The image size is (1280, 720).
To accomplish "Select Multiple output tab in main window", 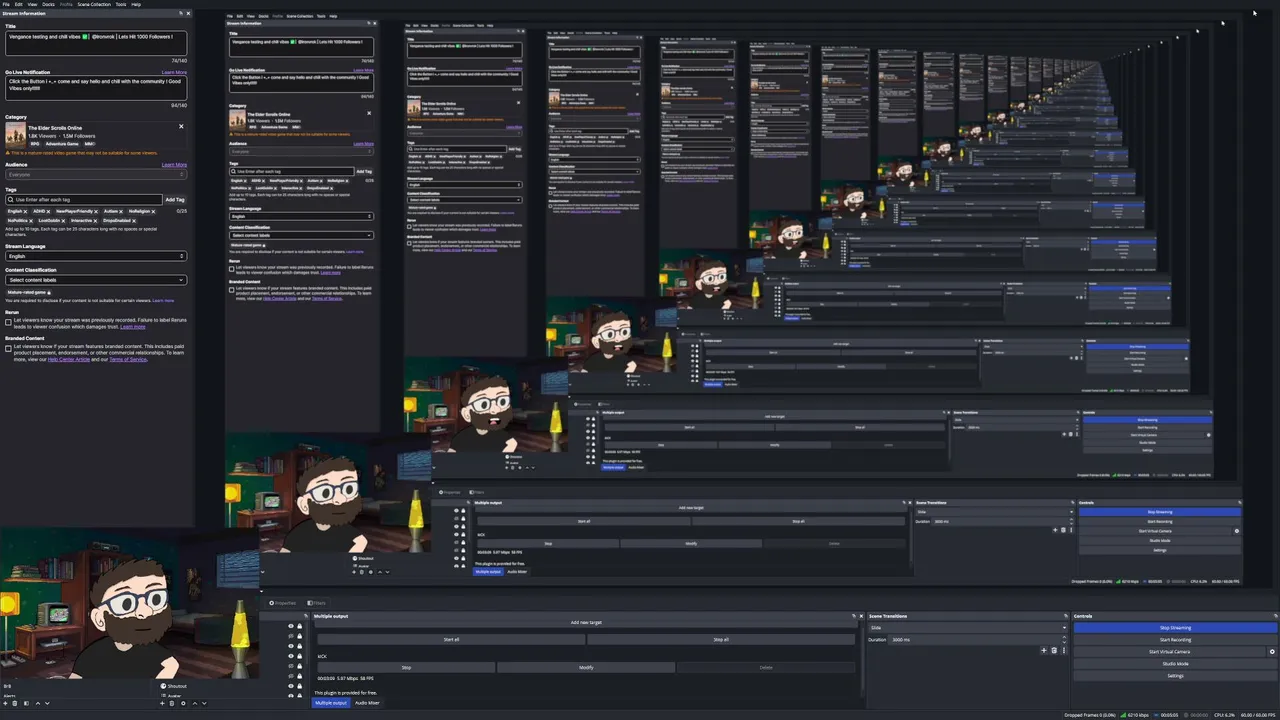I will pos(331,703).
